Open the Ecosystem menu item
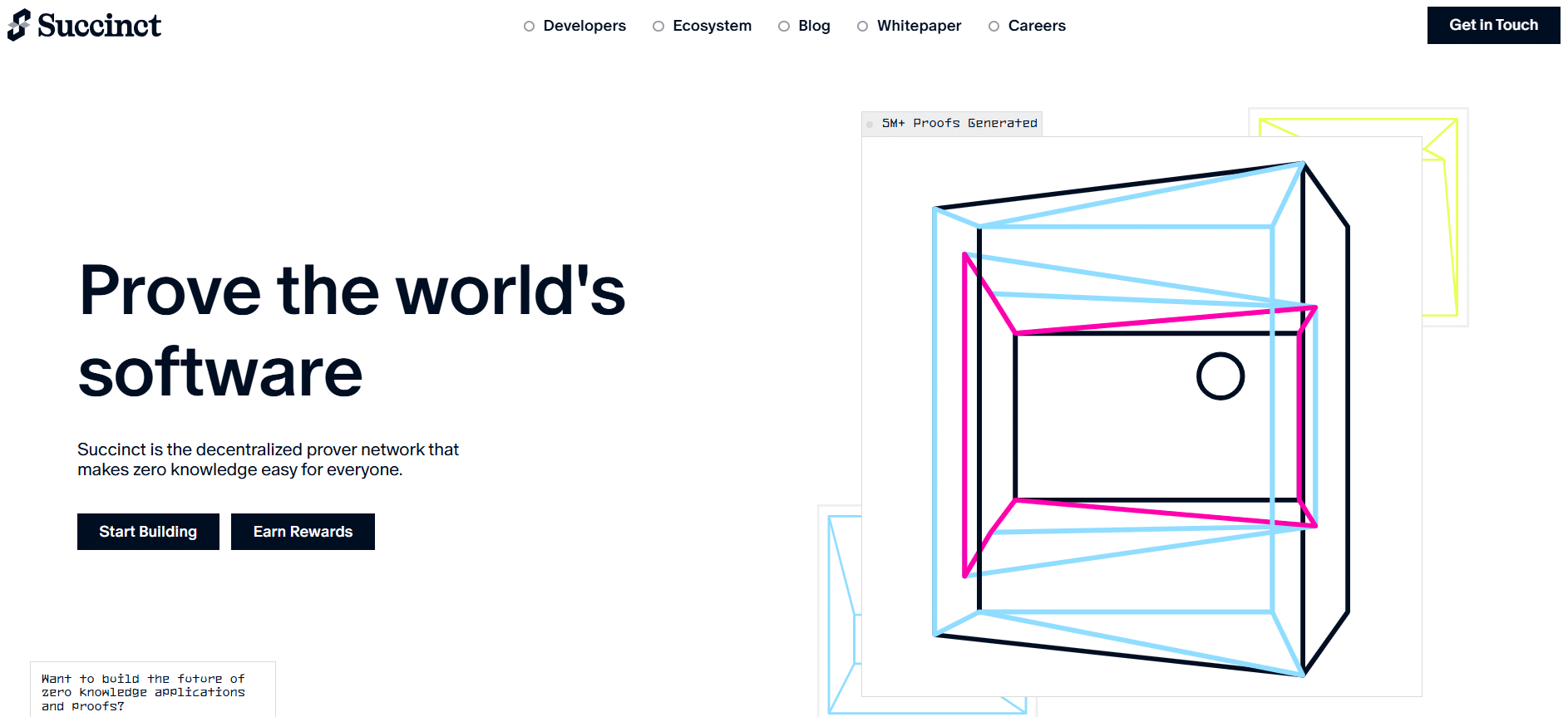This screenshot has width=1568, height=717. pyautogui.click(x=712, y=26)
